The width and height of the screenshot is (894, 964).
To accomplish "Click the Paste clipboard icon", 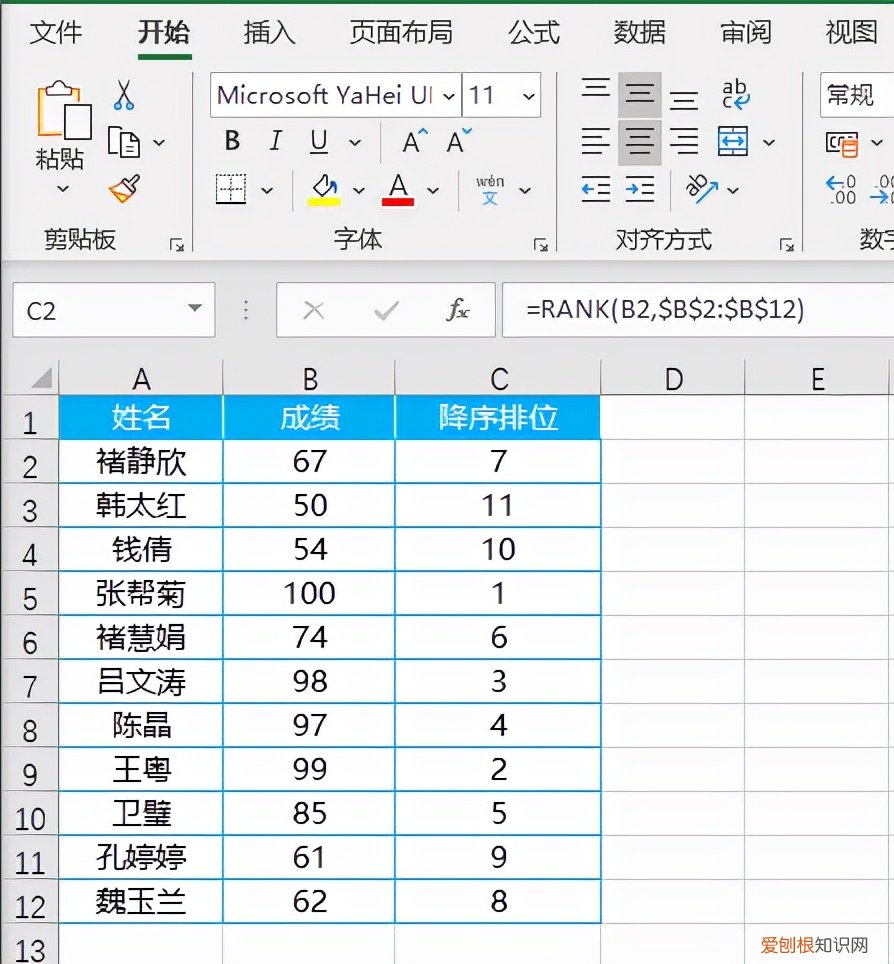I will (x=64, y=109).
